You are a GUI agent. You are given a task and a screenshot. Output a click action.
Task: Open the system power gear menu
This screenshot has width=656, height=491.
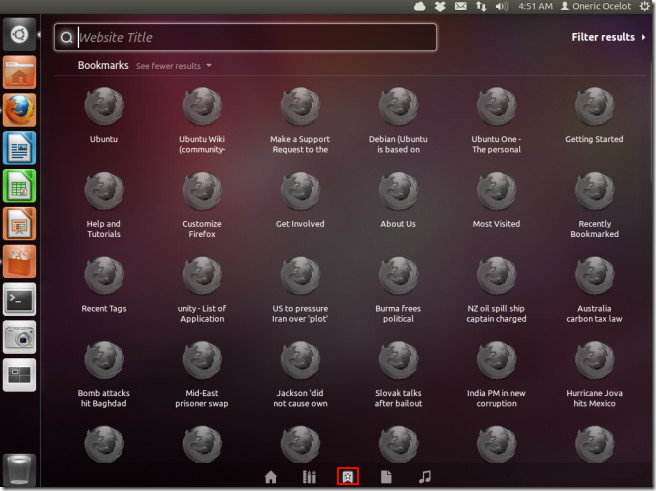[x=645, y=6]
